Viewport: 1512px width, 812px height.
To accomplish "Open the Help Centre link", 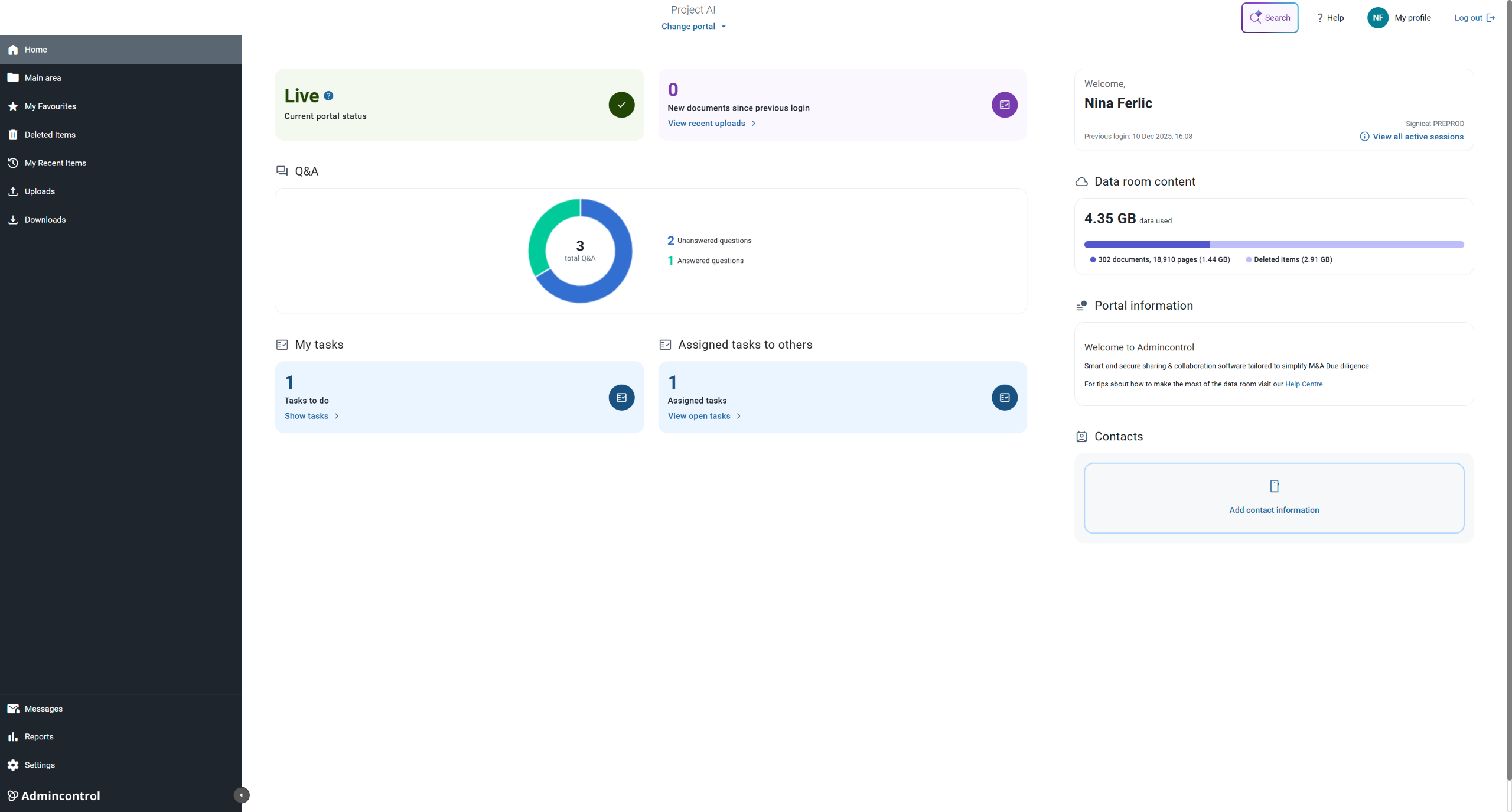I will (x=1304, y=384).
